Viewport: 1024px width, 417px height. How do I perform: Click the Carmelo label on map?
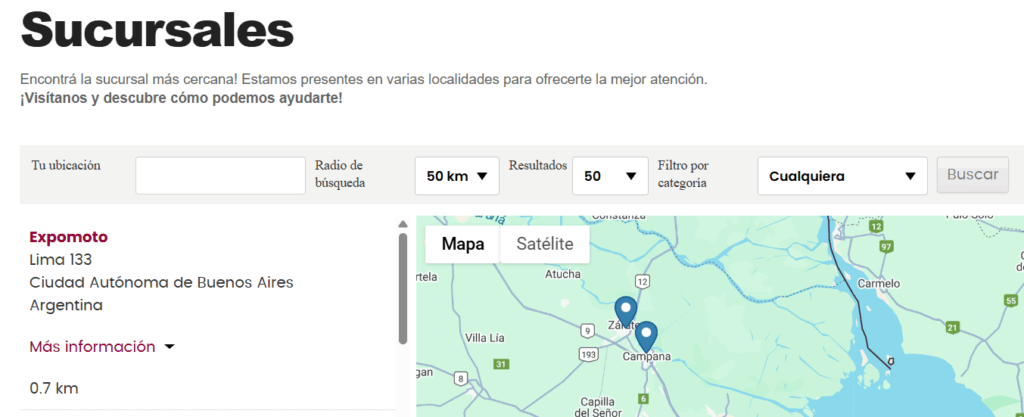[878, 282]
